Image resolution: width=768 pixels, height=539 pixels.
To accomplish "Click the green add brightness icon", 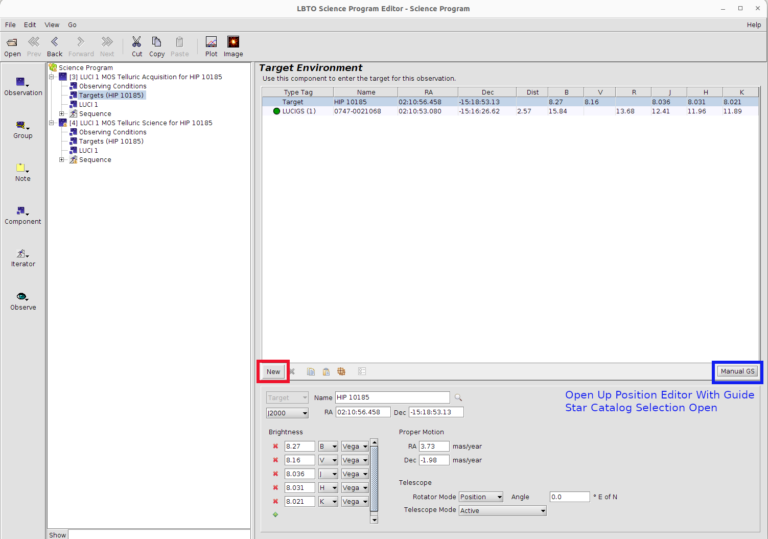I will coord(275,514).
